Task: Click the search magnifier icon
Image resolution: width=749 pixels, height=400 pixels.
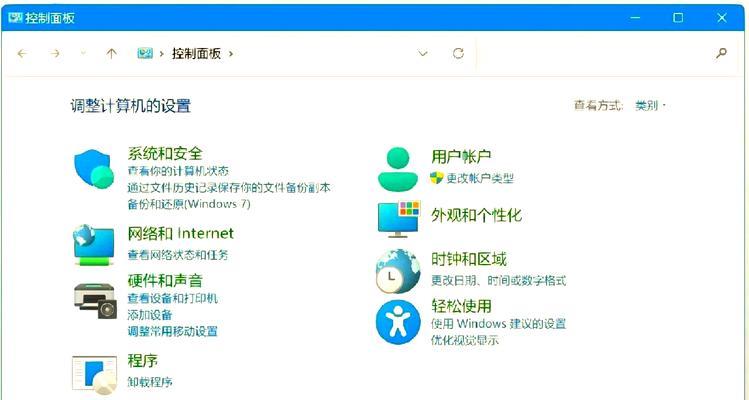Action: tap(721, 53)
